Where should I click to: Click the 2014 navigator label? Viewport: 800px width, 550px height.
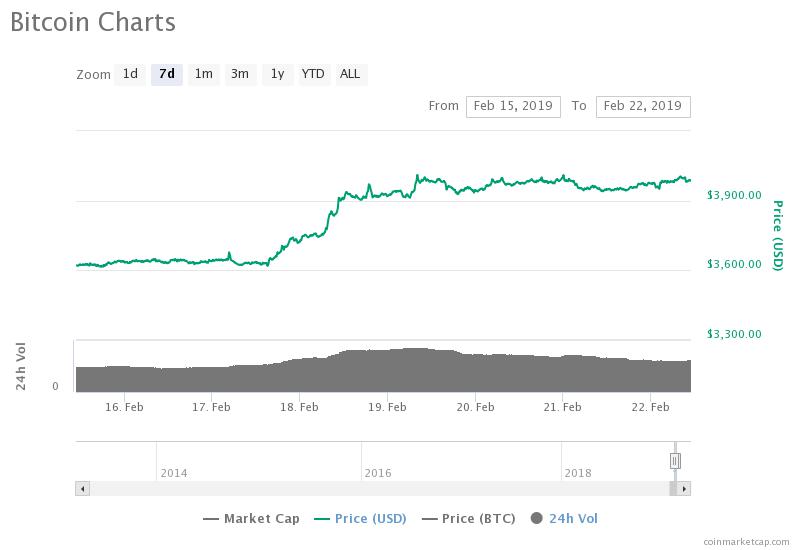click(174, 473)
